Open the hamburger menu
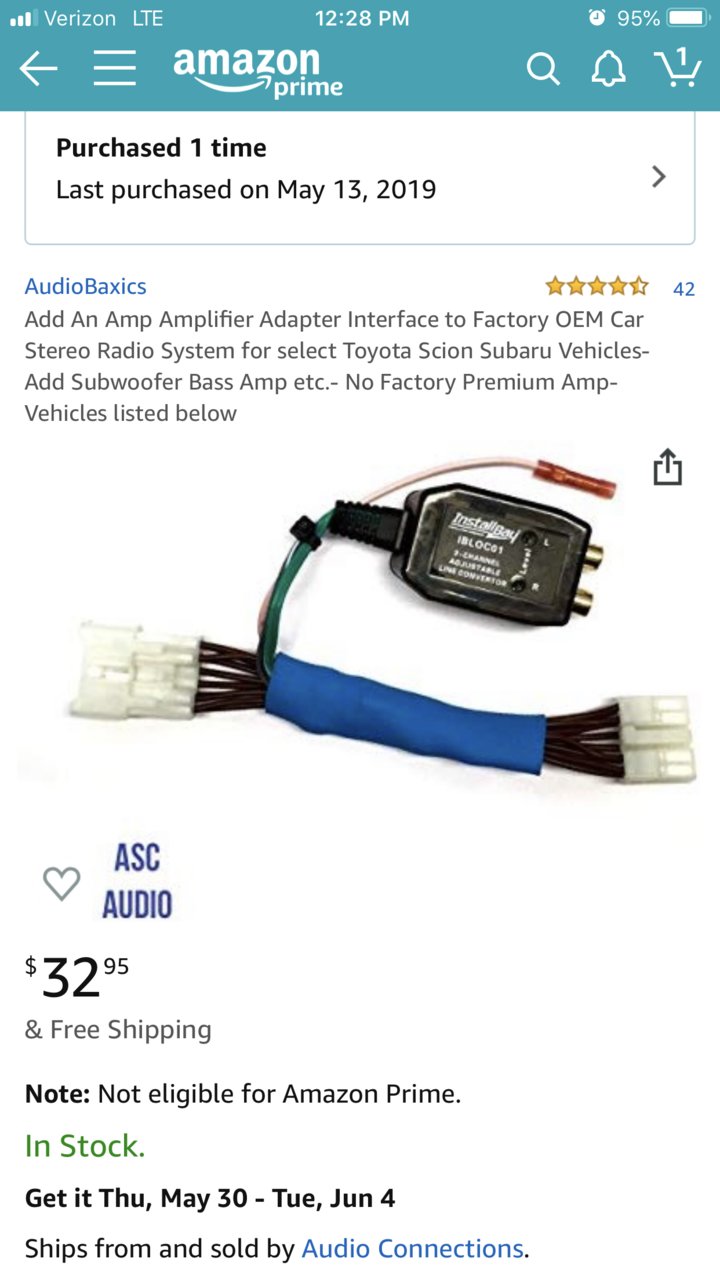Image resolution: width=720 pixels, height=1280 pixels. tap(115, 68)
